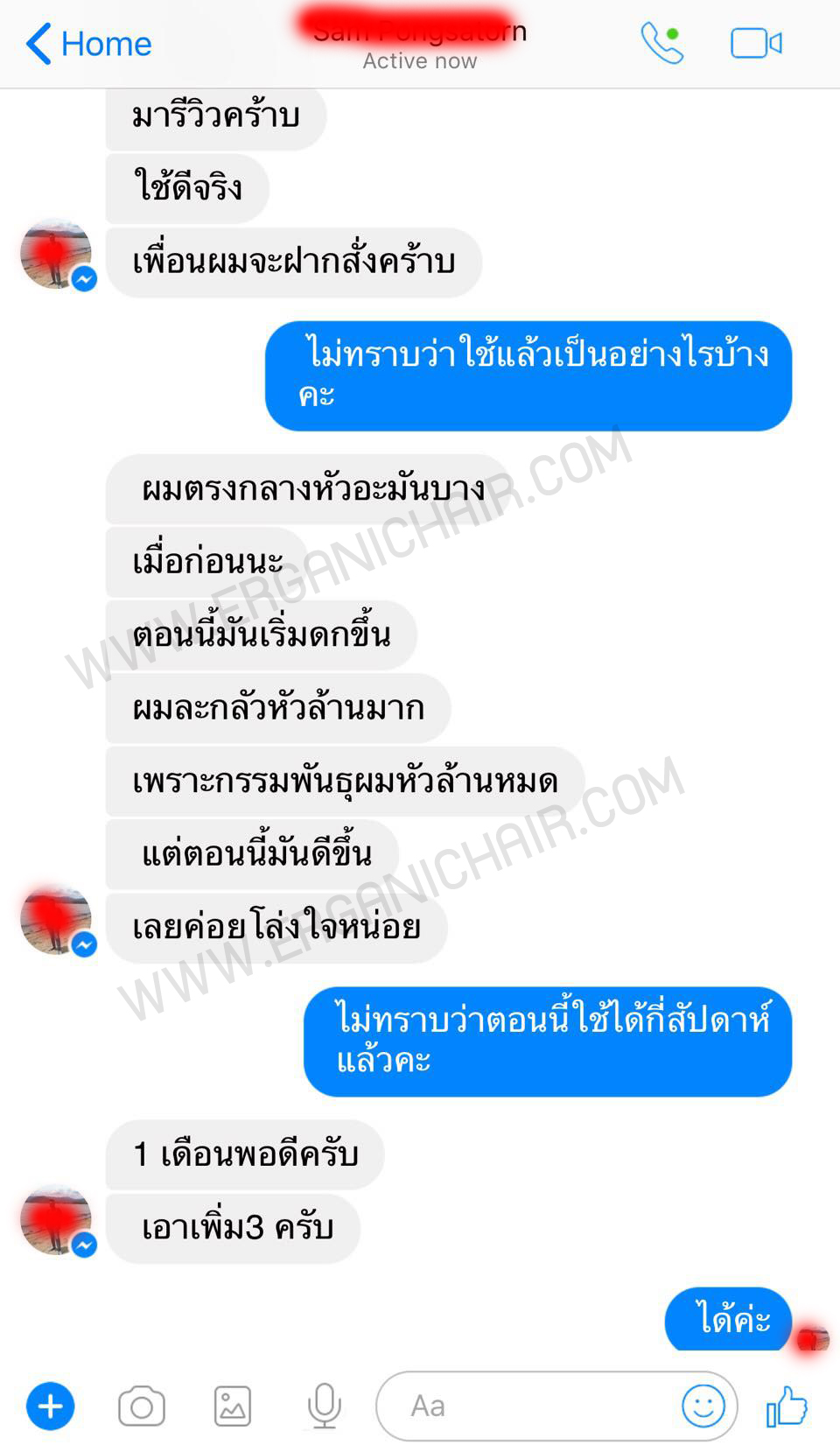The image size is (840, 1452).
Task: Select the blue ได้ค่ะ reply bubble
Action: tap(728, 1318)
